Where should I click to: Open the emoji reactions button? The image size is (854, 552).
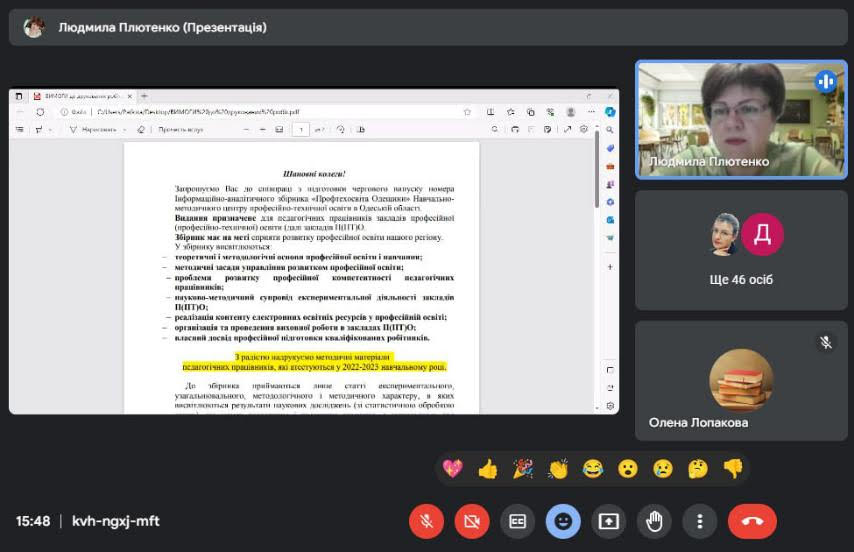563,521
